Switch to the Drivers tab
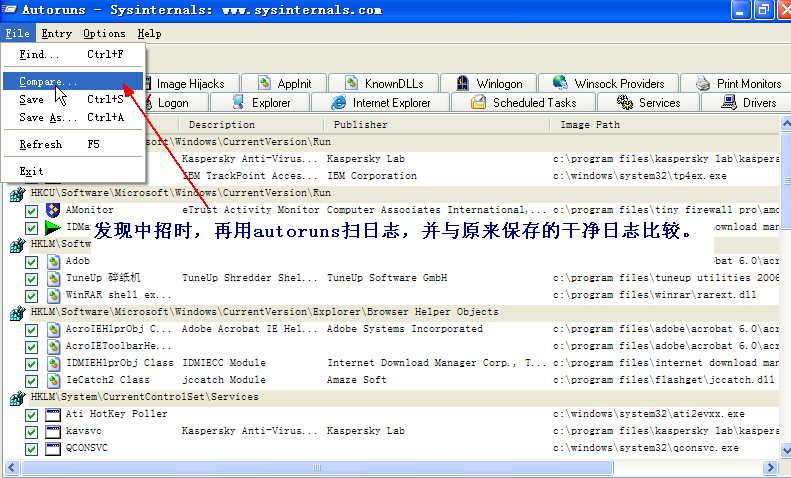The image size is (791, 478). (x=748, y=103)
